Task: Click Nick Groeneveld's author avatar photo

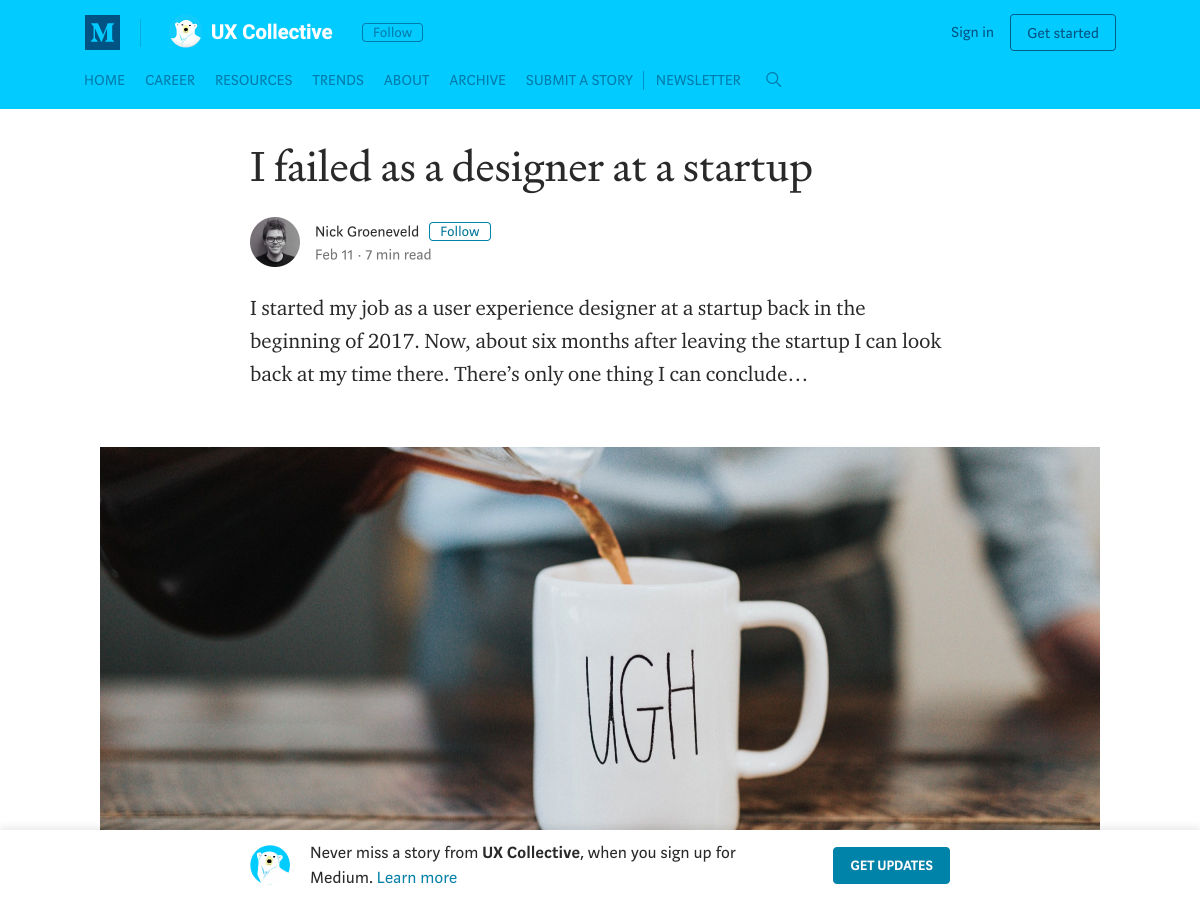Action: (x=275, y=242)
